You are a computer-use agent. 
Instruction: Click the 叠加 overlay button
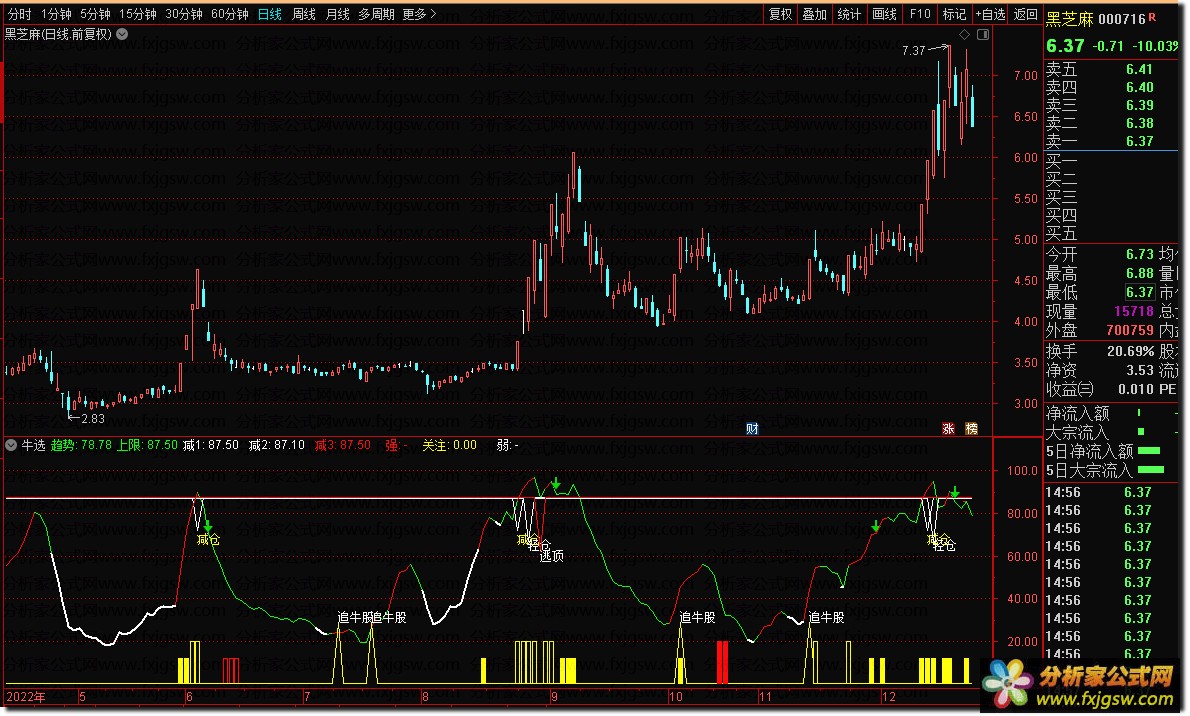[814, 14]
